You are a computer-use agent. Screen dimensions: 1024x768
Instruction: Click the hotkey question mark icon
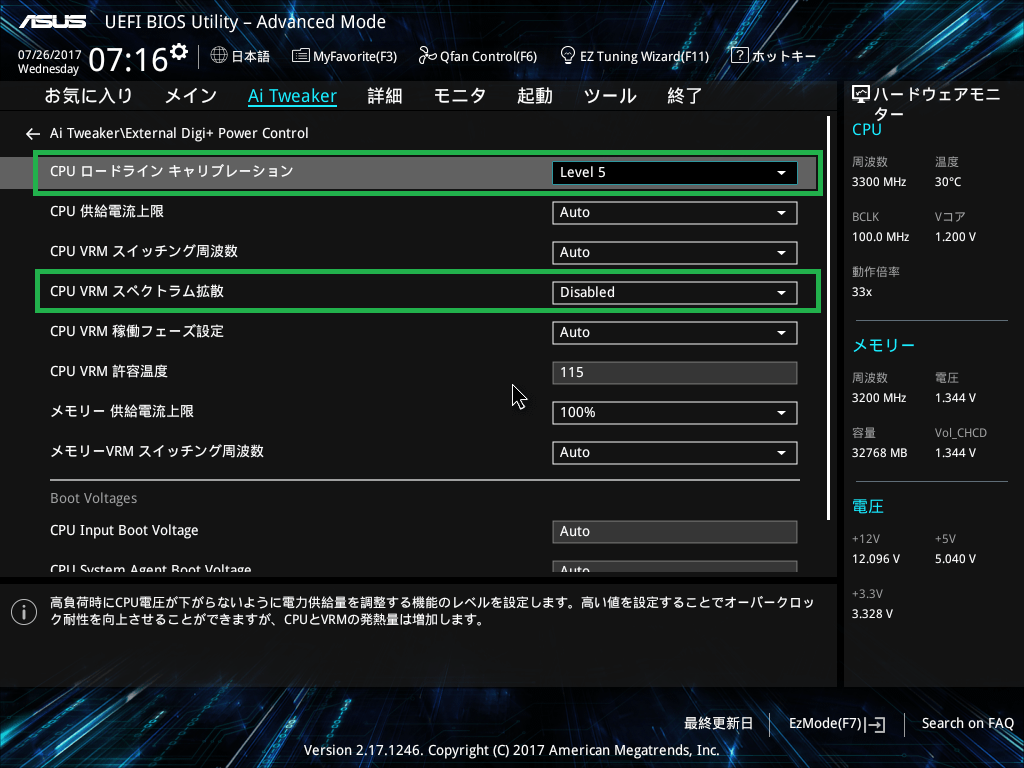739,56
